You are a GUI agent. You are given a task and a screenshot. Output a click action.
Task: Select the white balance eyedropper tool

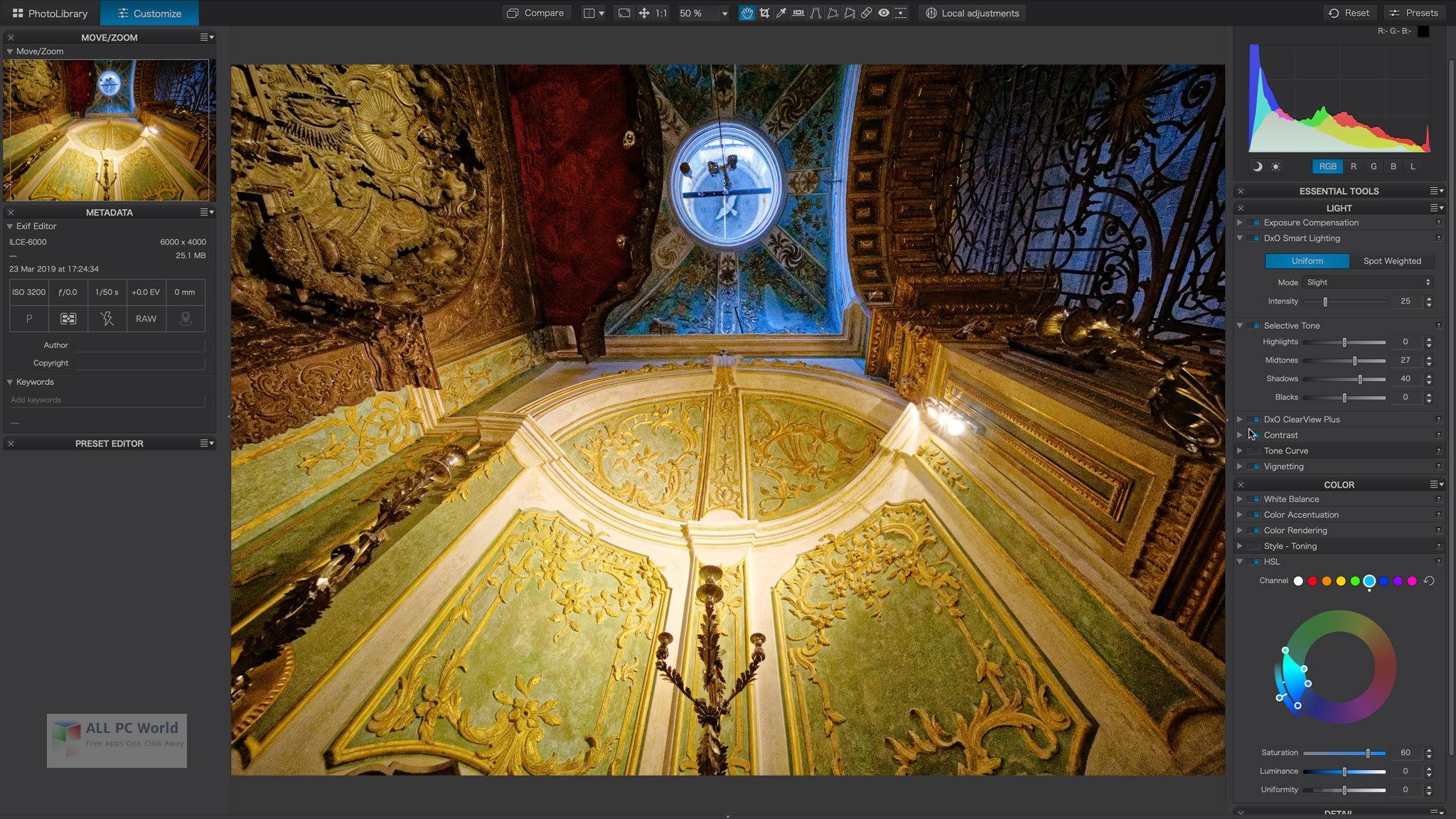click(781, 13)
